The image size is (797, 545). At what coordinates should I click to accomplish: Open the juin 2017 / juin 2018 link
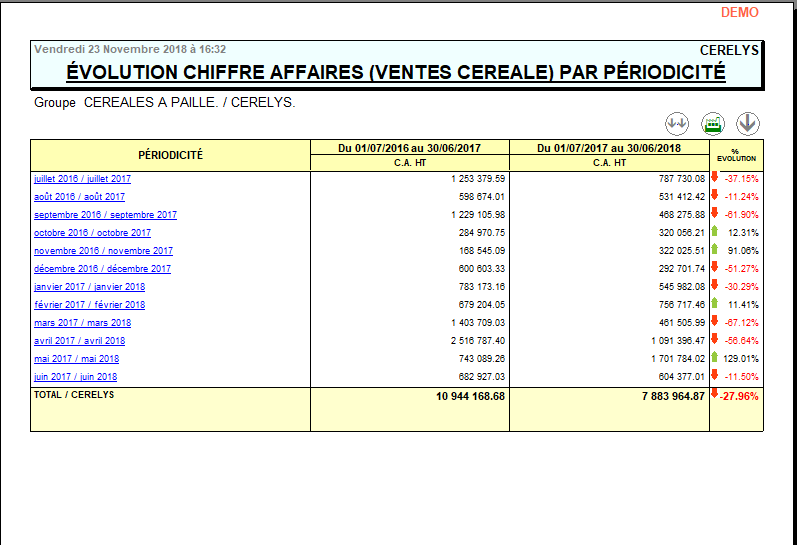75,377
